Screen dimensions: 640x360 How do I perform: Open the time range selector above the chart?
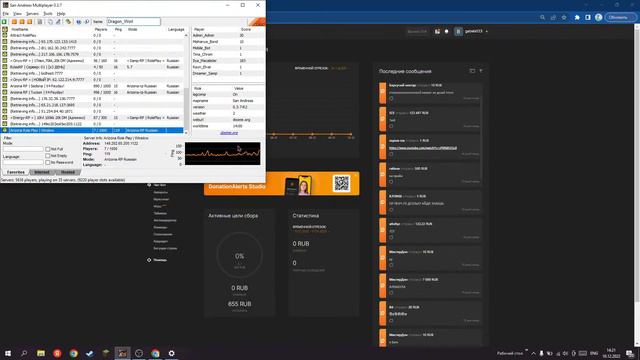pos(339,68)
